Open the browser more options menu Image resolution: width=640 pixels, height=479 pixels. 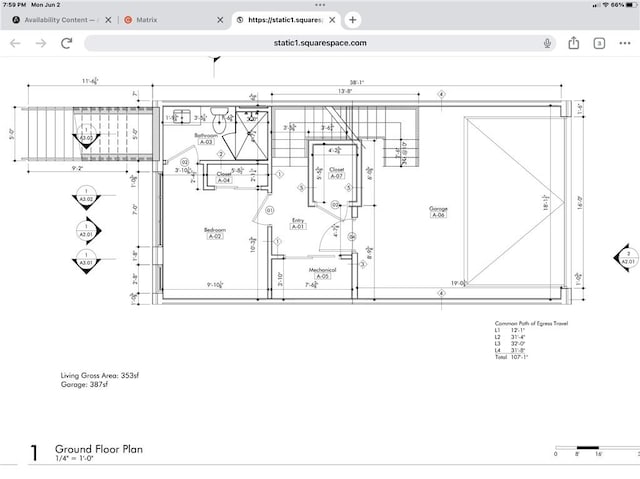pos(624,43)
